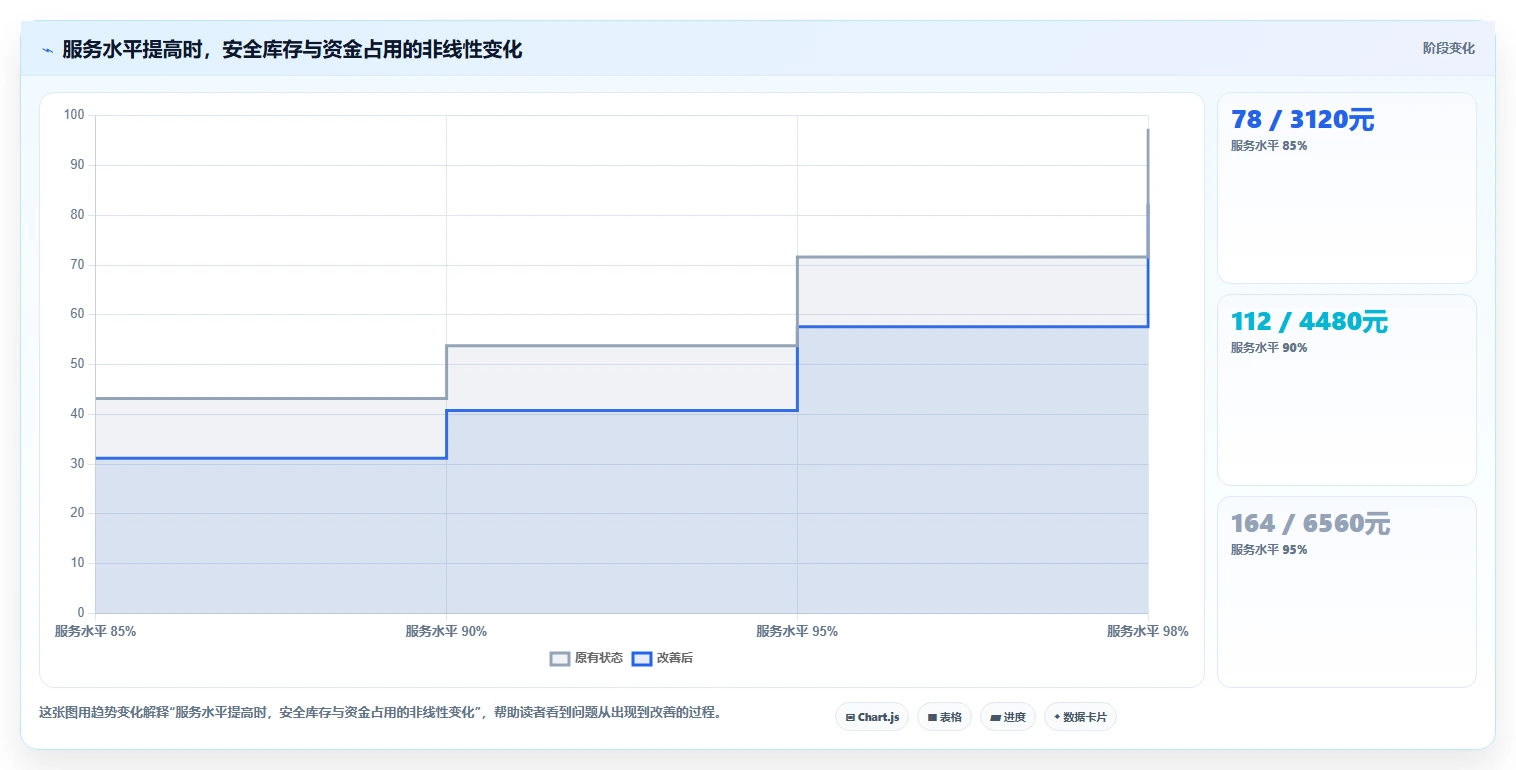Click the y-axis value 80
The image size is (1516, 770).
(78, 215)
